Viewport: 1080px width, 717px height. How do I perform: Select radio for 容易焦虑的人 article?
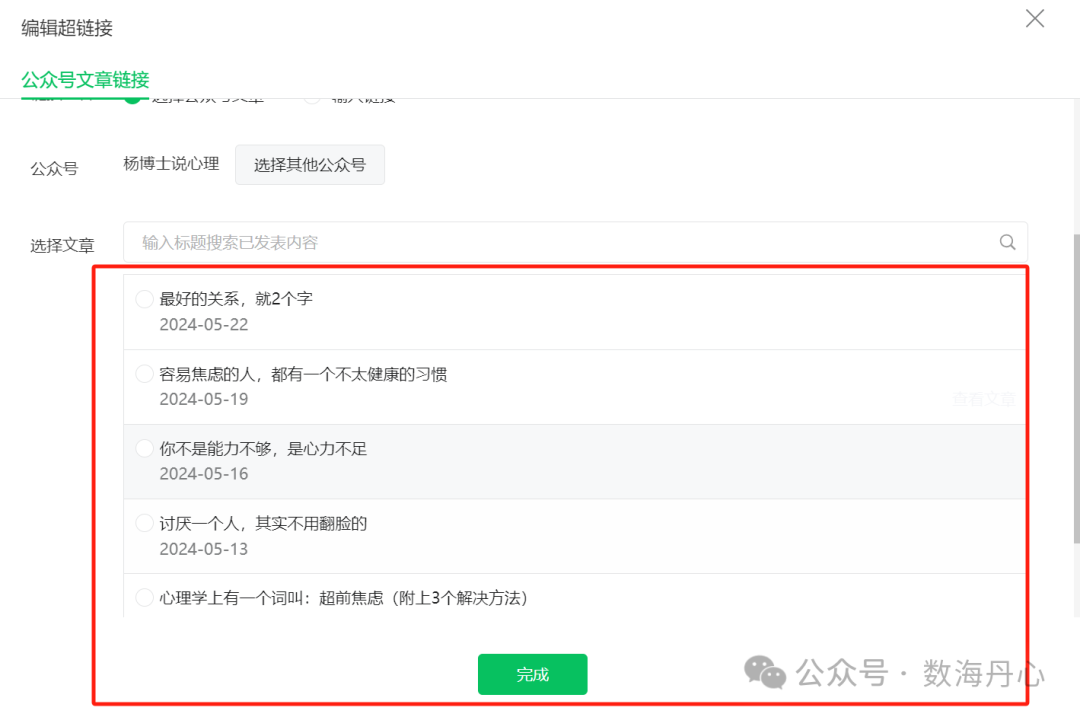click(144, 374)
